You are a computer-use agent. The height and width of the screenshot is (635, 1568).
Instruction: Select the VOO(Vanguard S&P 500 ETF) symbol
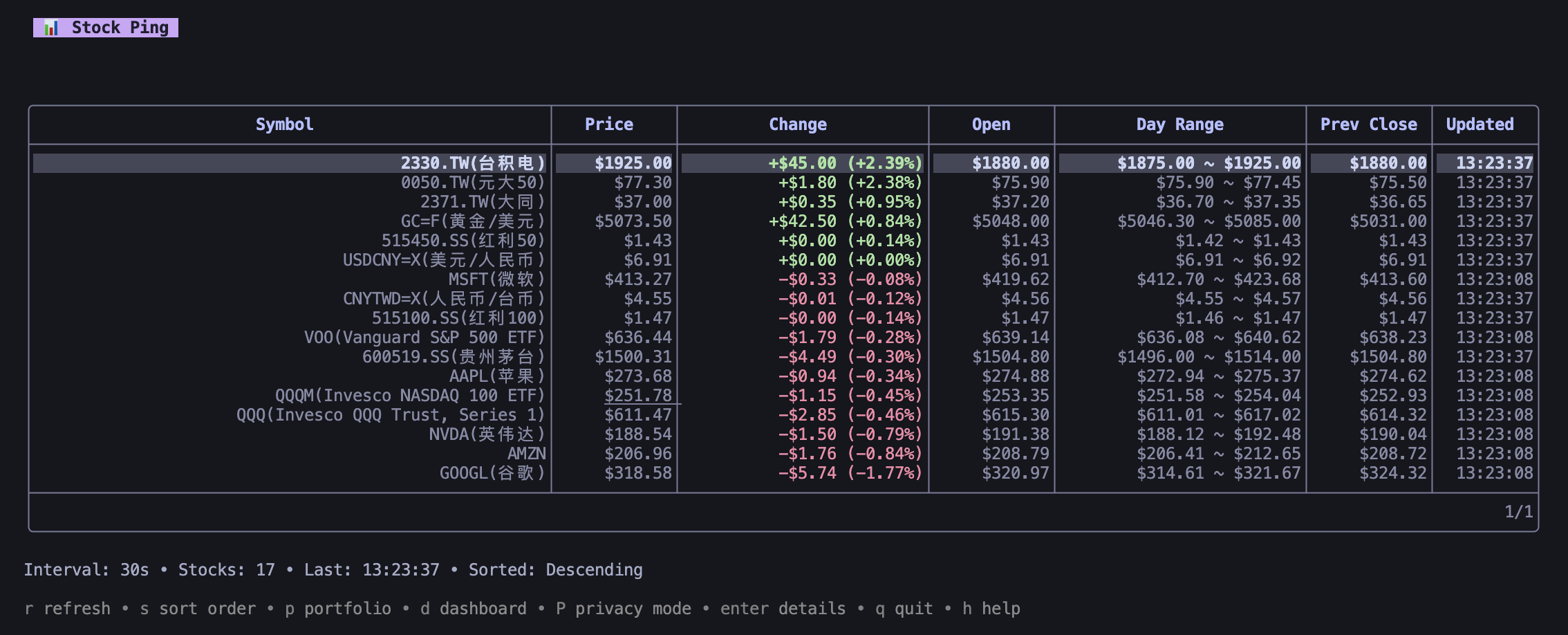[x=424, y=338]
